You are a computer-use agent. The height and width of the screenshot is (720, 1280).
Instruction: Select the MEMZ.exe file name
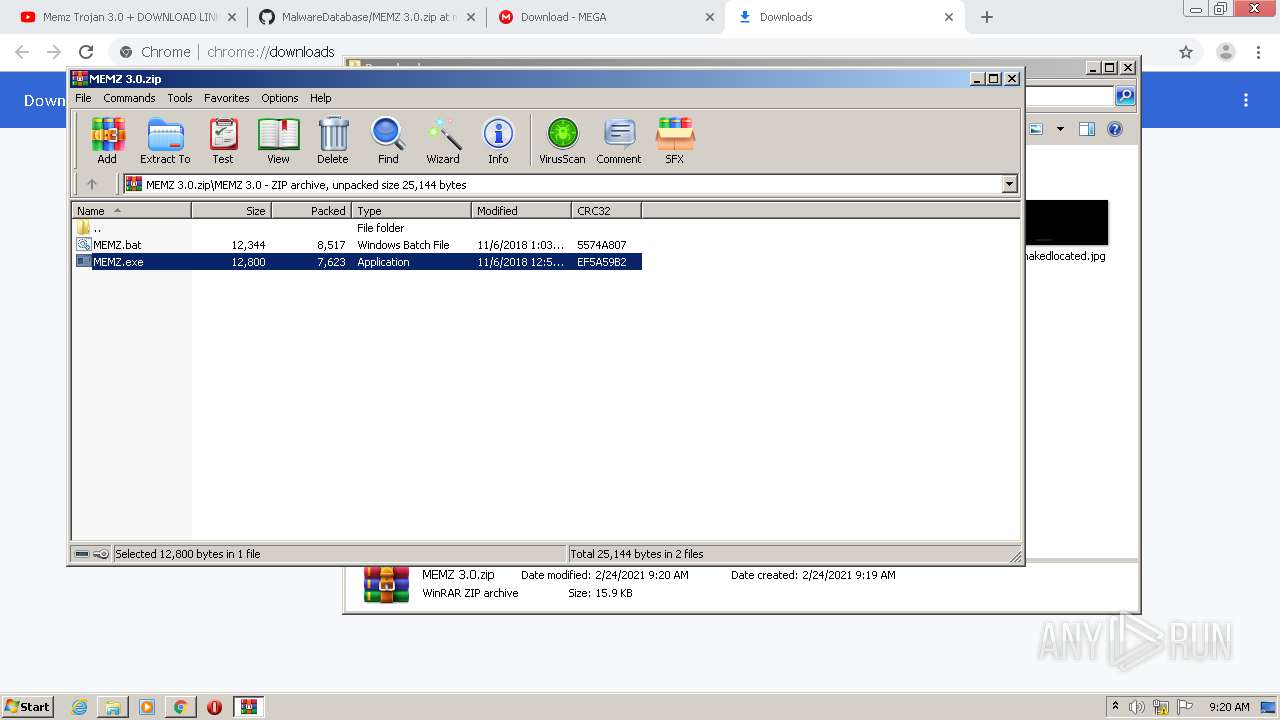(x=118, y=262)
